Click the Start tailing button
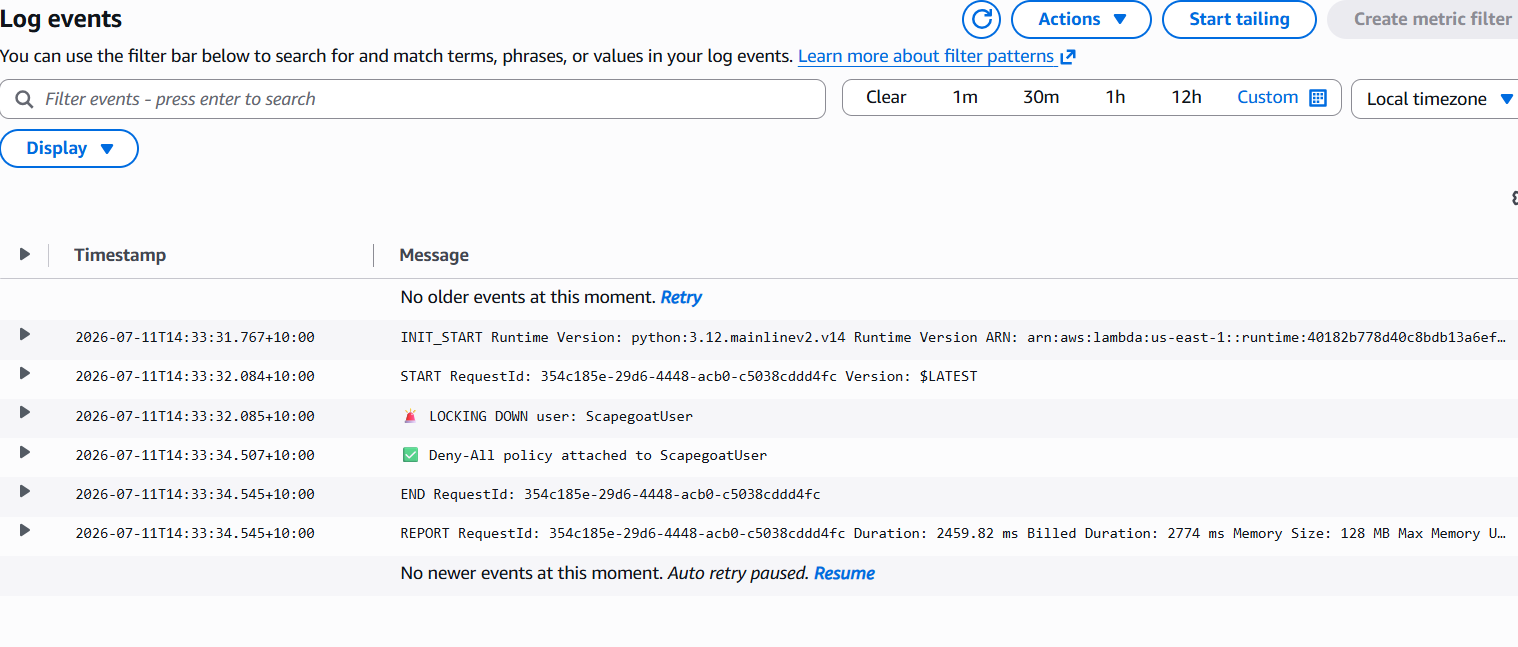Image resolution: width=1518 pixels, height=647 pixels. tap(1239, 19)
